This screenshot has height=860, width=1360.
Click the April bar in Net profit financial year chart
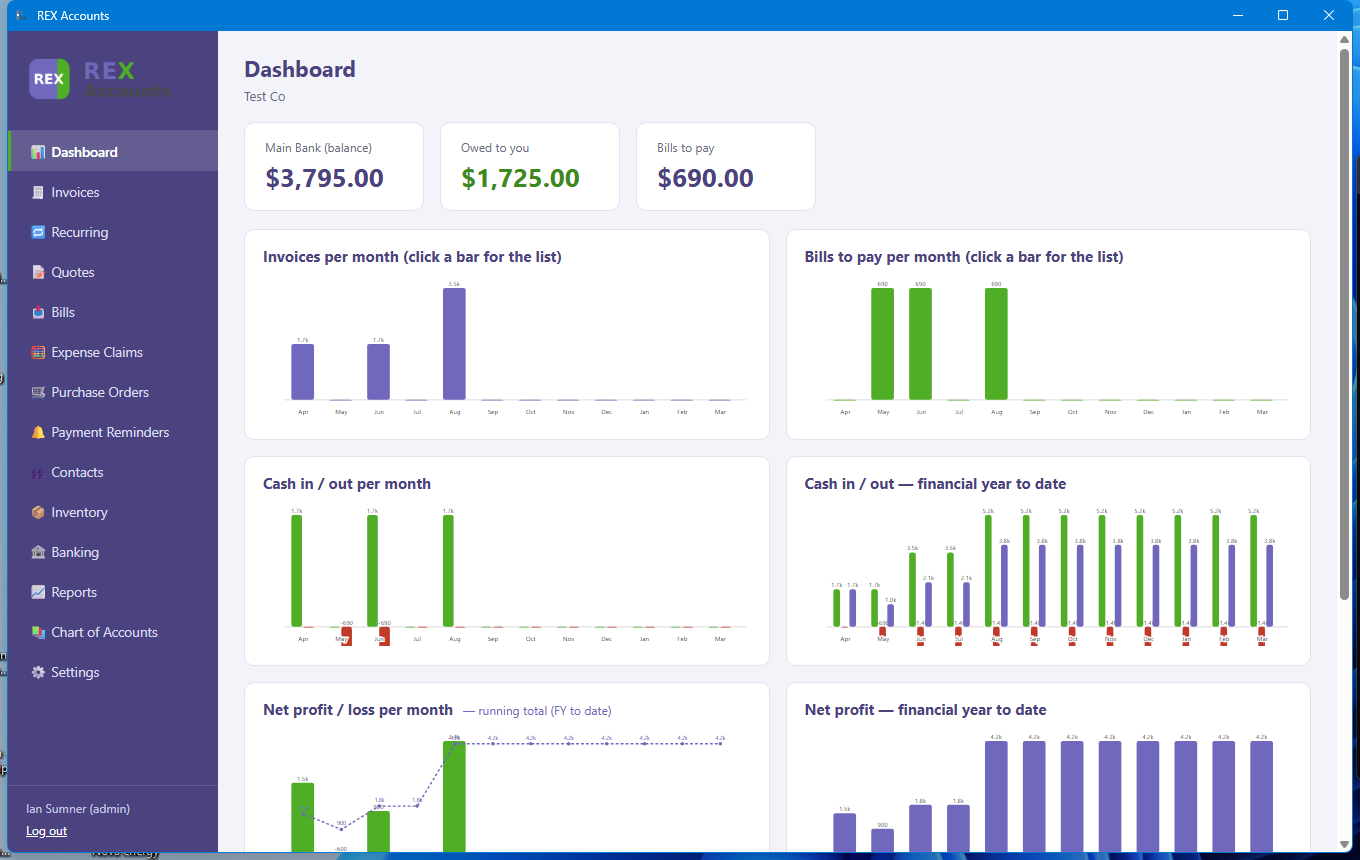point(845,832)
